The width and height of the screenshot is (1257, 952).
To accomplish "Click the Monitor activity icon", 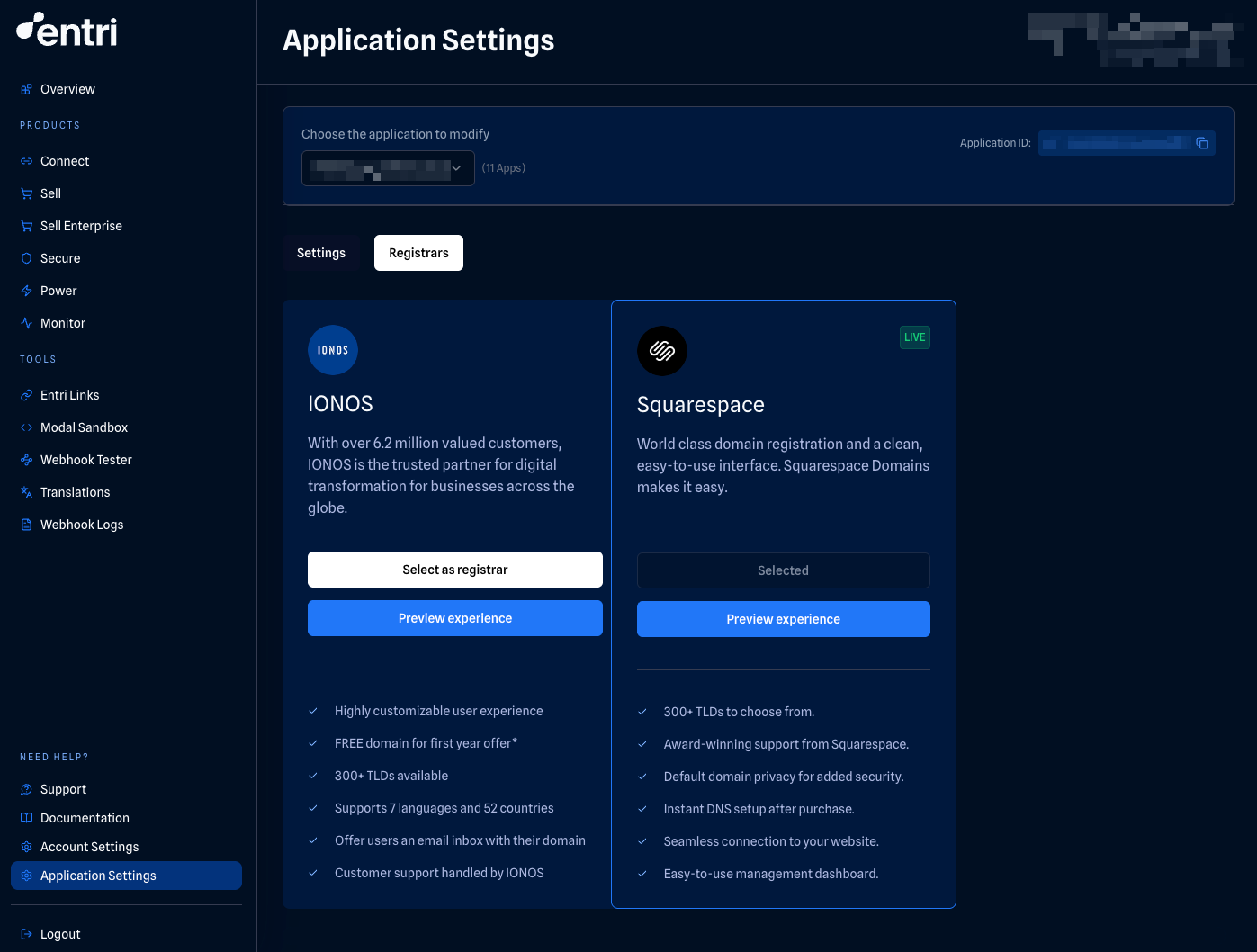I will [x=27, y=323].
